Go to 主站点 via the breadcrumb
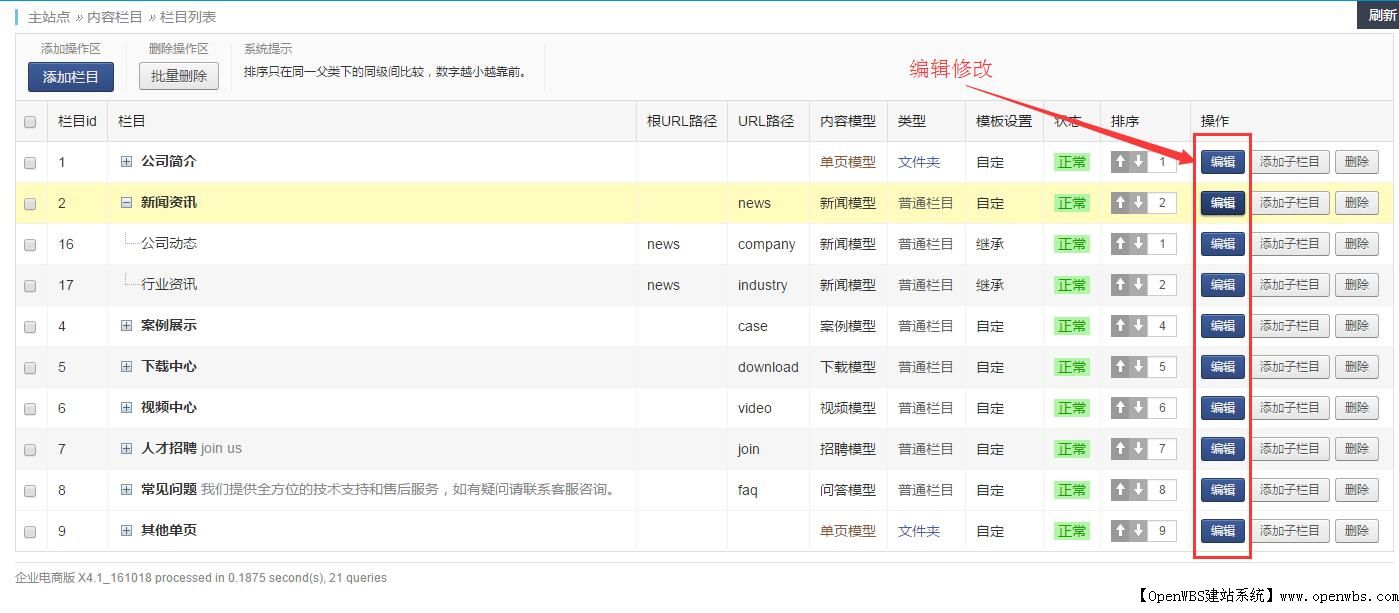This screenshot has height=613, width=1399. coord(46,15)
